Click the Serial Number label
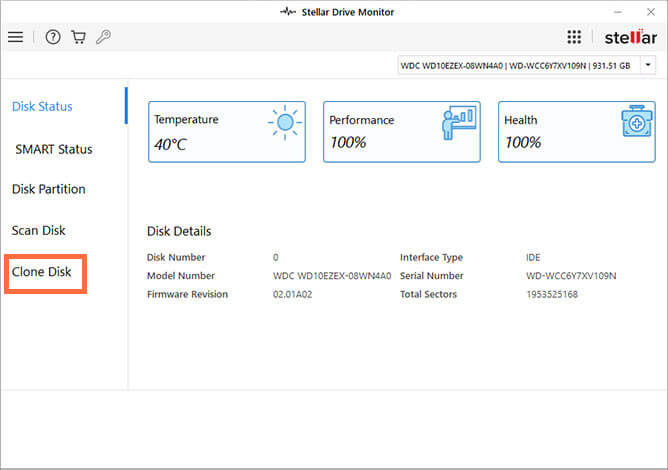Viewport: 668px width, 470px height. [432, 276]
